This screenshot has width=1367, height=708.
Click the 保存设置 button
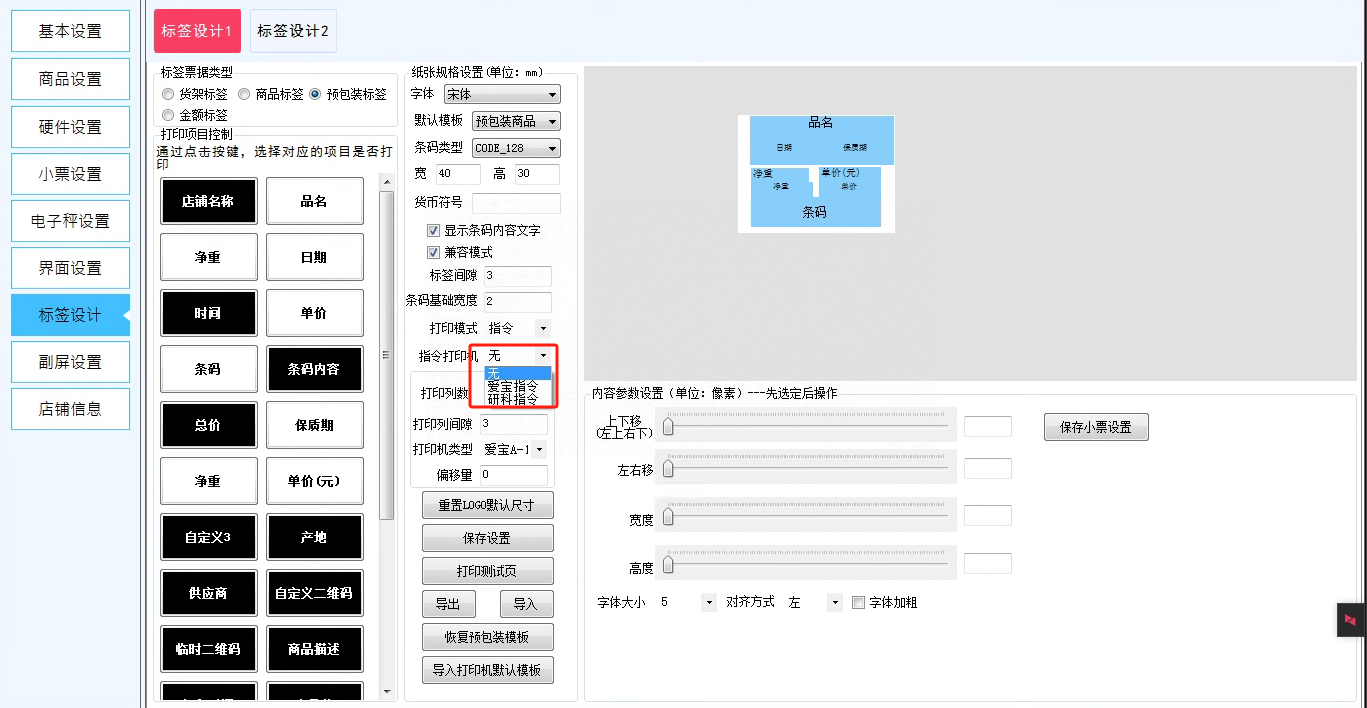point(488,538)
